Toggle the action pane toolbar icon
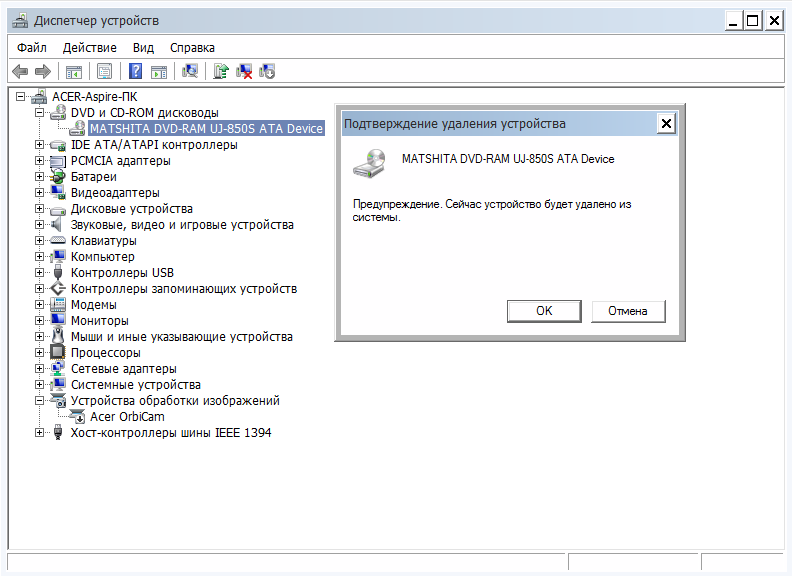Screen dimensions: 792x576 (159, 71)
